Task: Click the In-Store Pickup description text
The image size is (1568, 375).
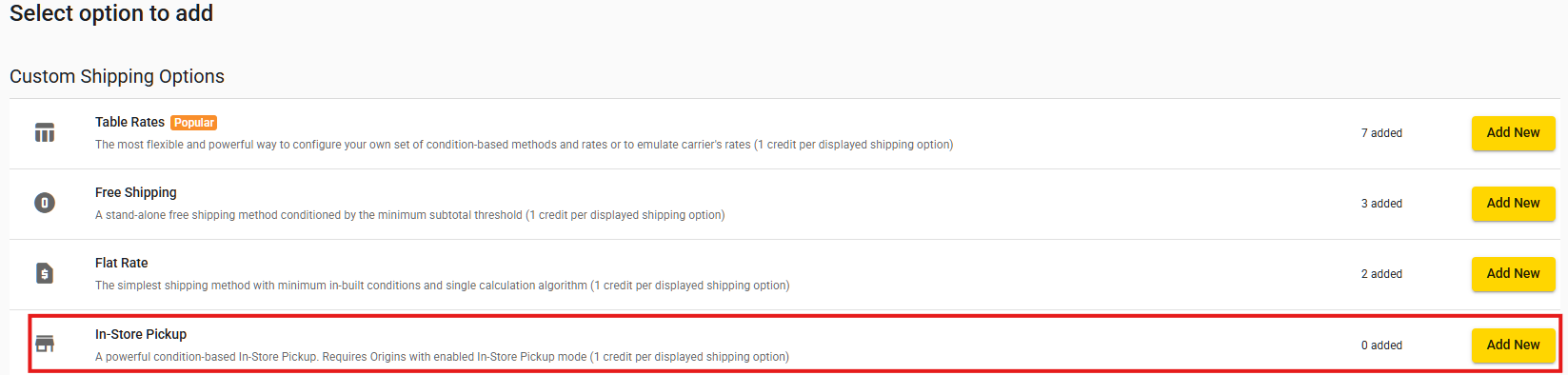Action: pos(442,357)
